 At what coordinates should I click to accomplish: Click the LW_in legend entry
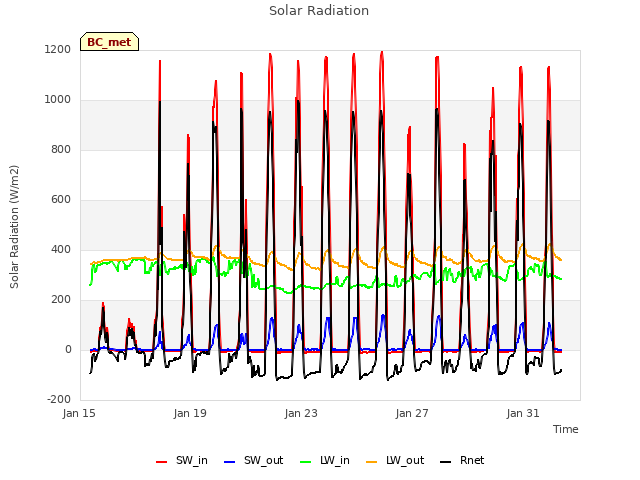pos(324,461)
